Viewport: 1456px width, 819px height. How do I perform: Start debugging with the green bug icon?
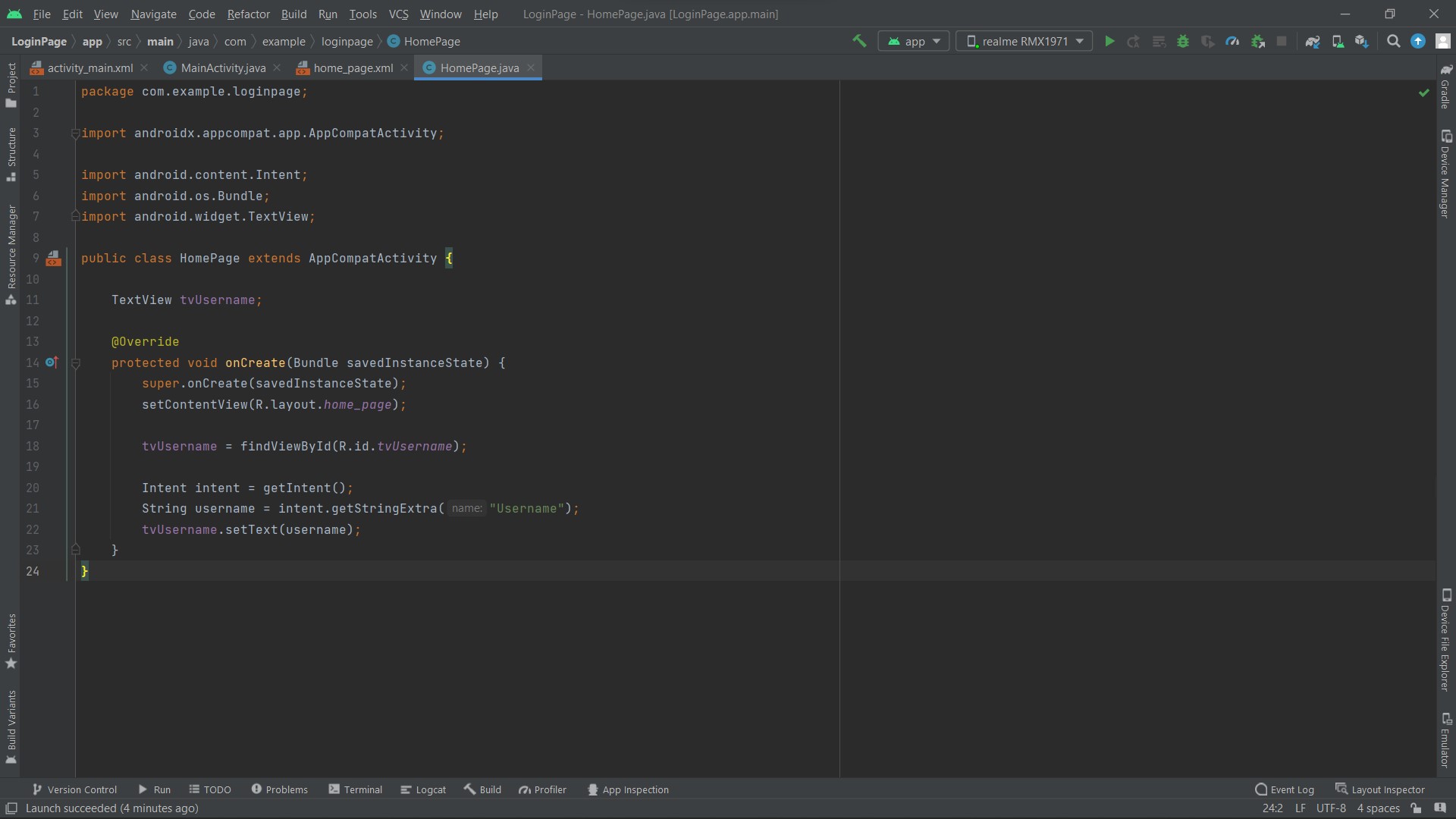[1182, 41]
